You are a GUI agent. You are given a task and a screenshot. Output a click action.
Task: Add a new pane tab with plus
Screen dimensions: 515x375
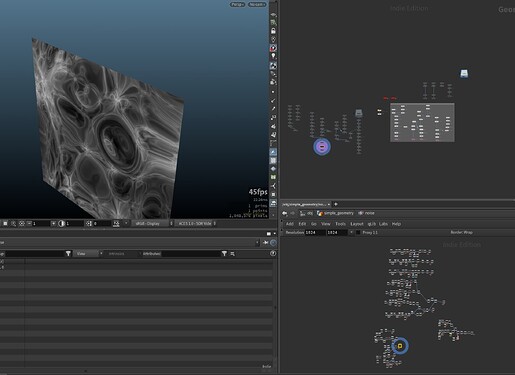tap(336, 204)
